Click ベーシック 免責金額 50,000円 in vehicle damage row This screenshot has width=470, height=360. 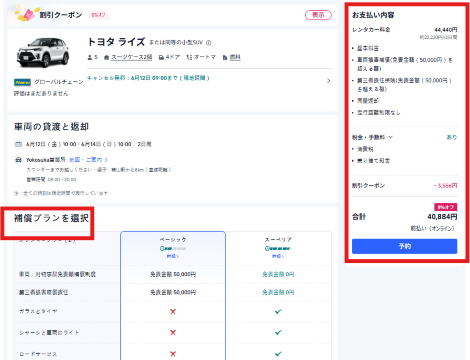(x=173, y=274)
